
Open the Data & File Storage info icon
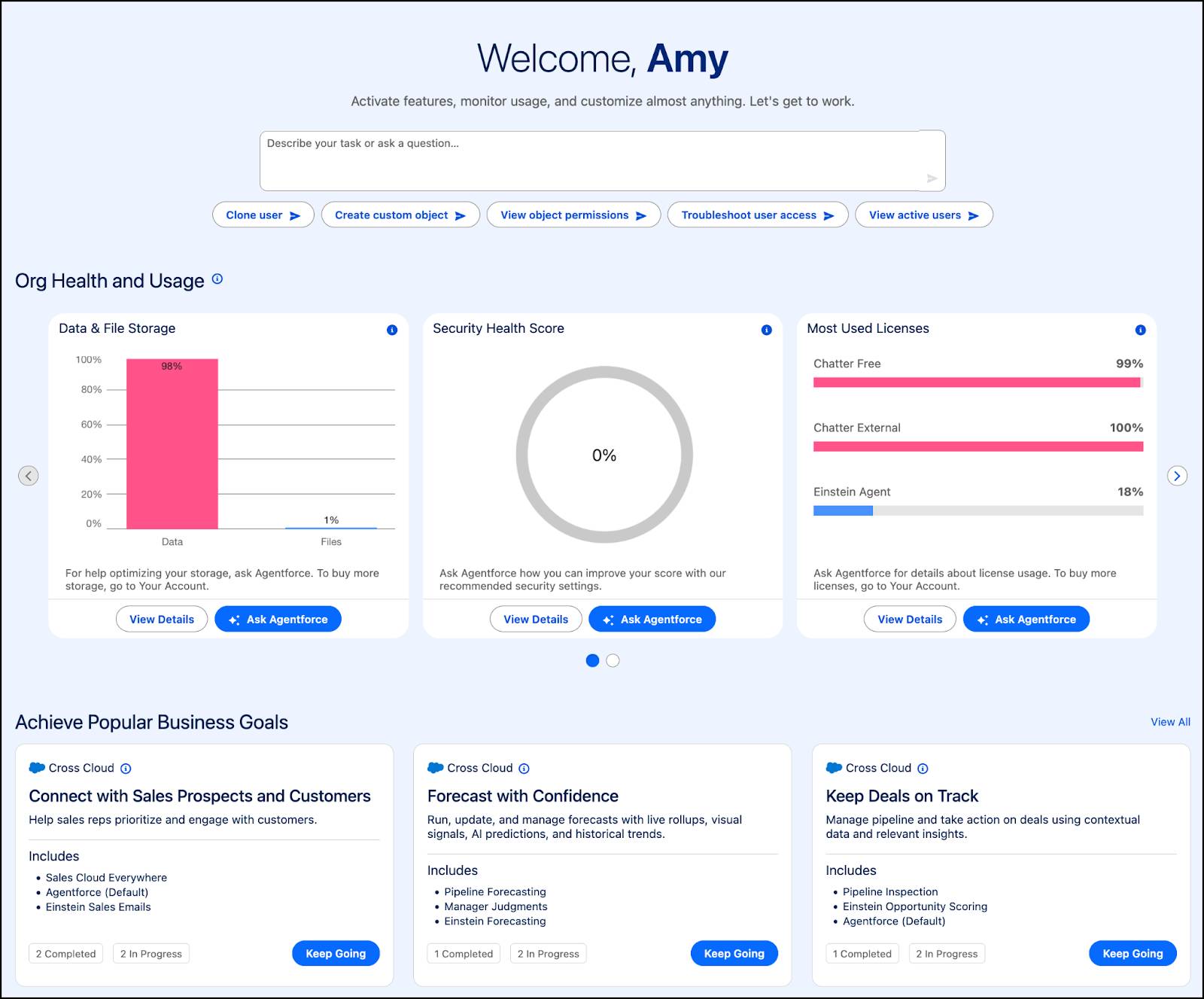click(x=392, y=329)
